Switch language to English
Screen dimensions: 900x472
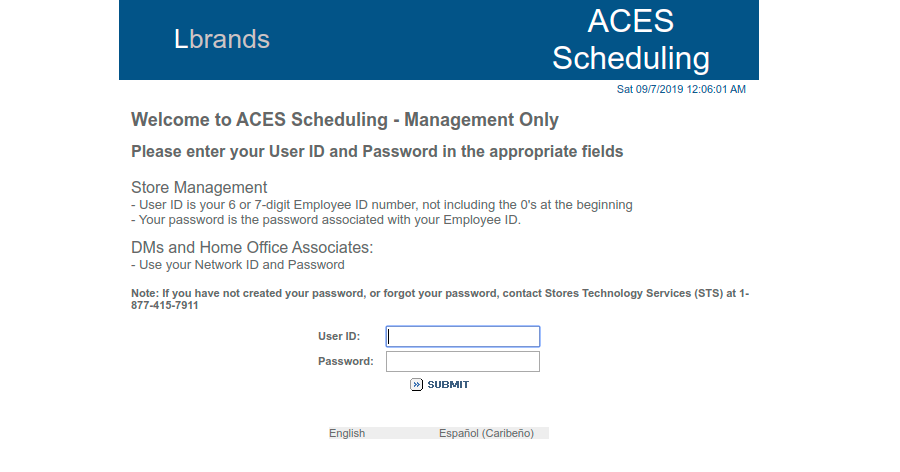pyautogui.click(x=347, y=433)
